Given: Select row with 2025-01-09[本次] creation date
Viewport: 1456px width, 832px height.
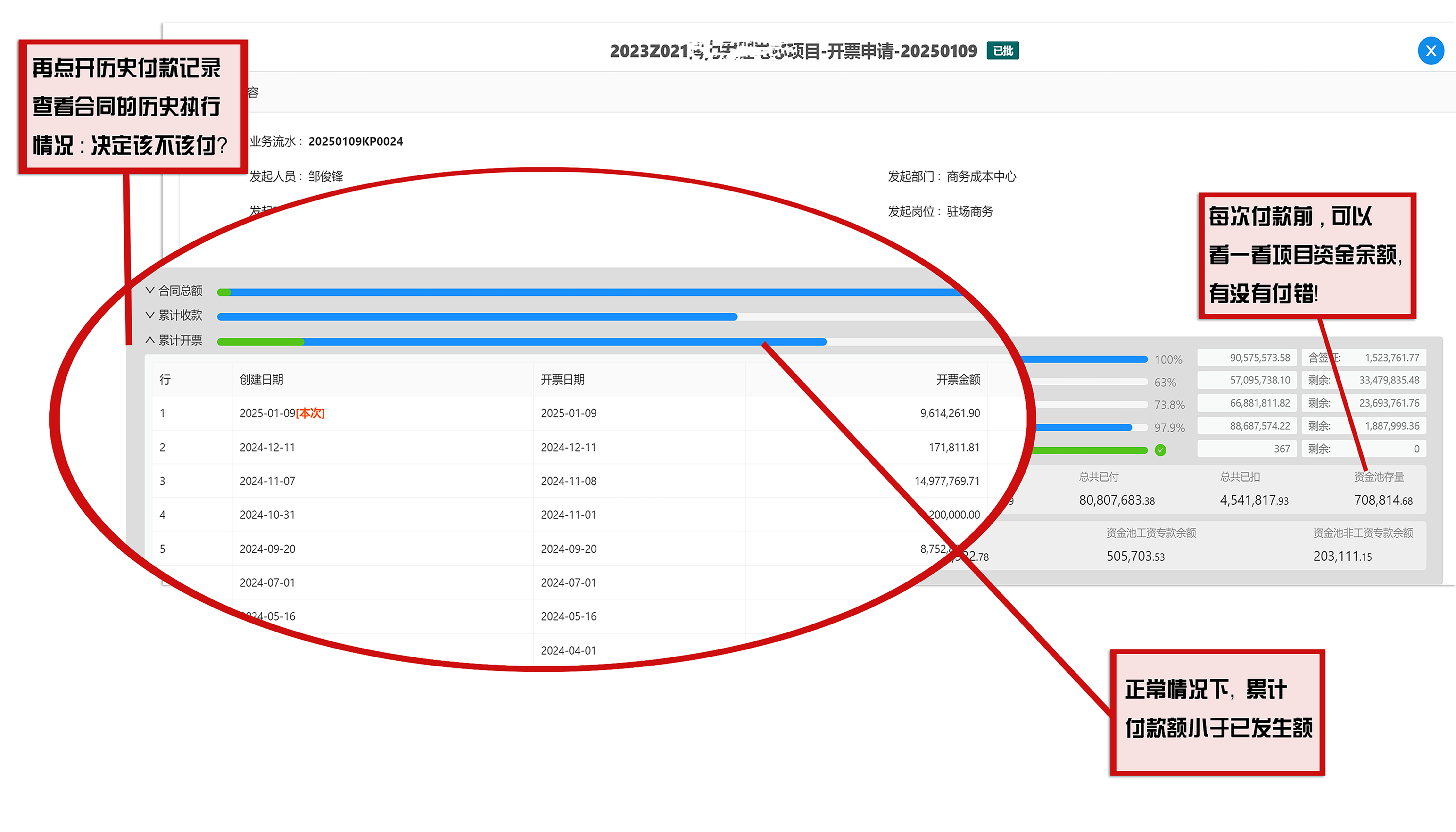Looking at the screenshot, I should coord(570,413).
